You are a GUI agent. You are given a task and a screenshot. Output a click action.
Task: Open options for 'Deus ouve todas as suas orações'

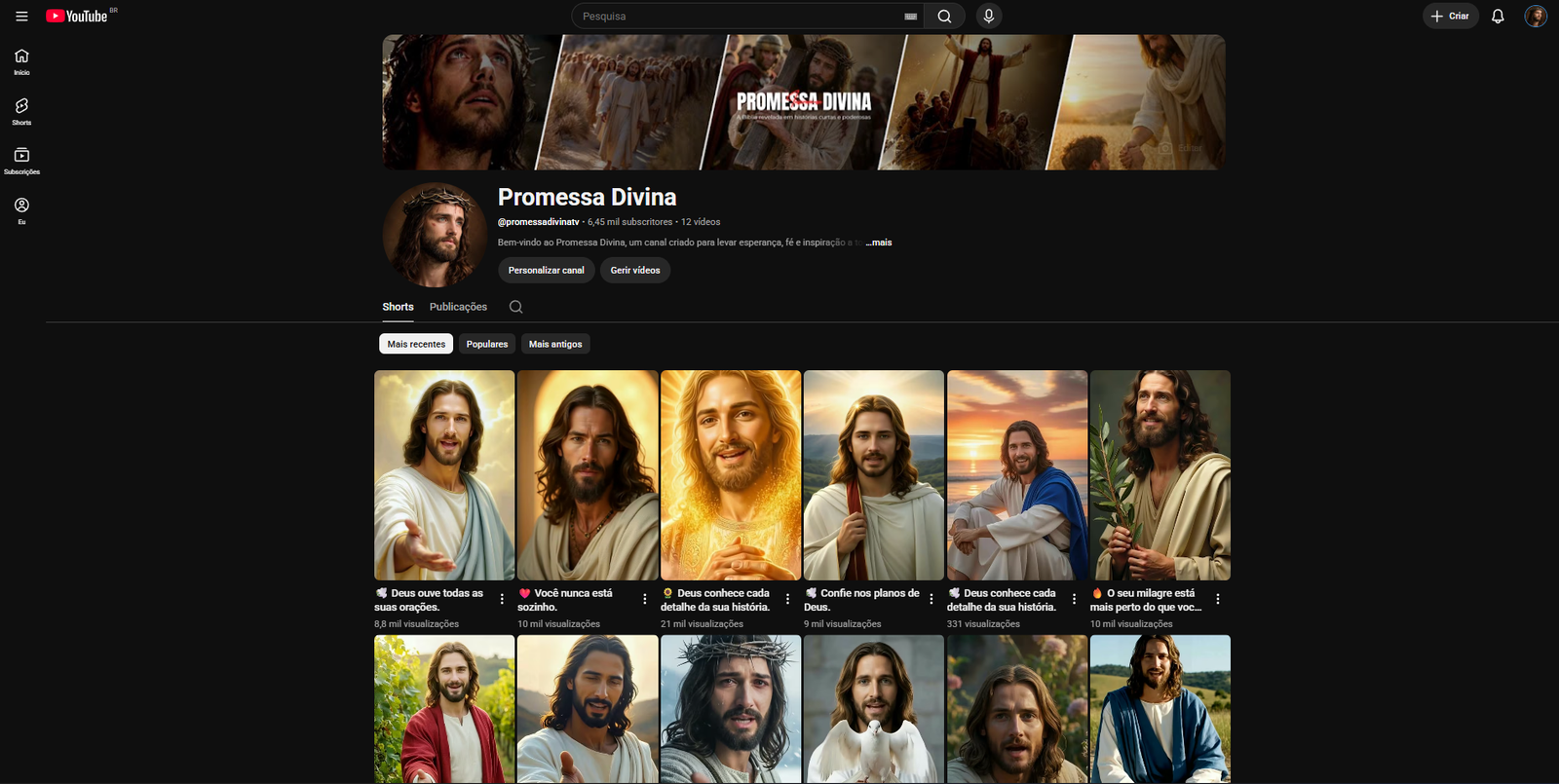point(502,599)
